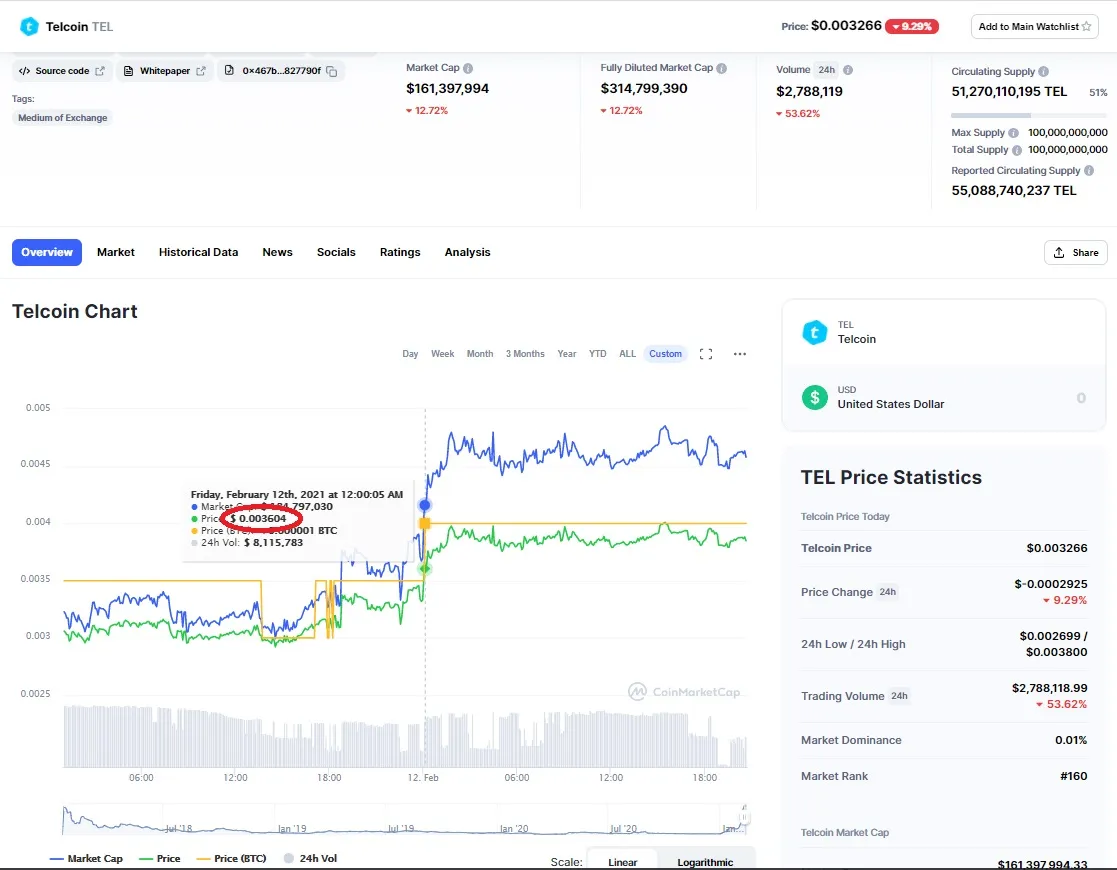Click the TEL Telcoin converter row
Screen dimensions: 1117x870
click(x=944, y=333)
